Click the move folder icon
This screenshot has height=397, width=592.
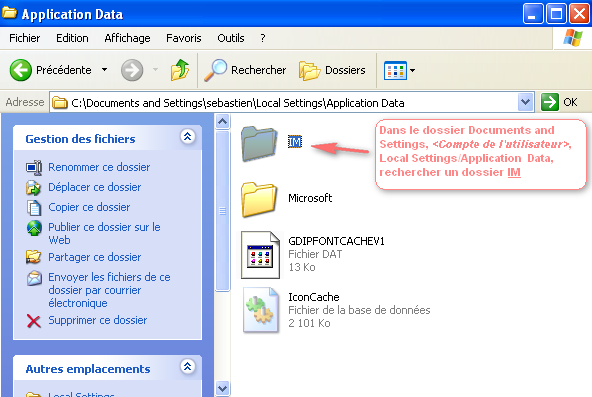34,188
